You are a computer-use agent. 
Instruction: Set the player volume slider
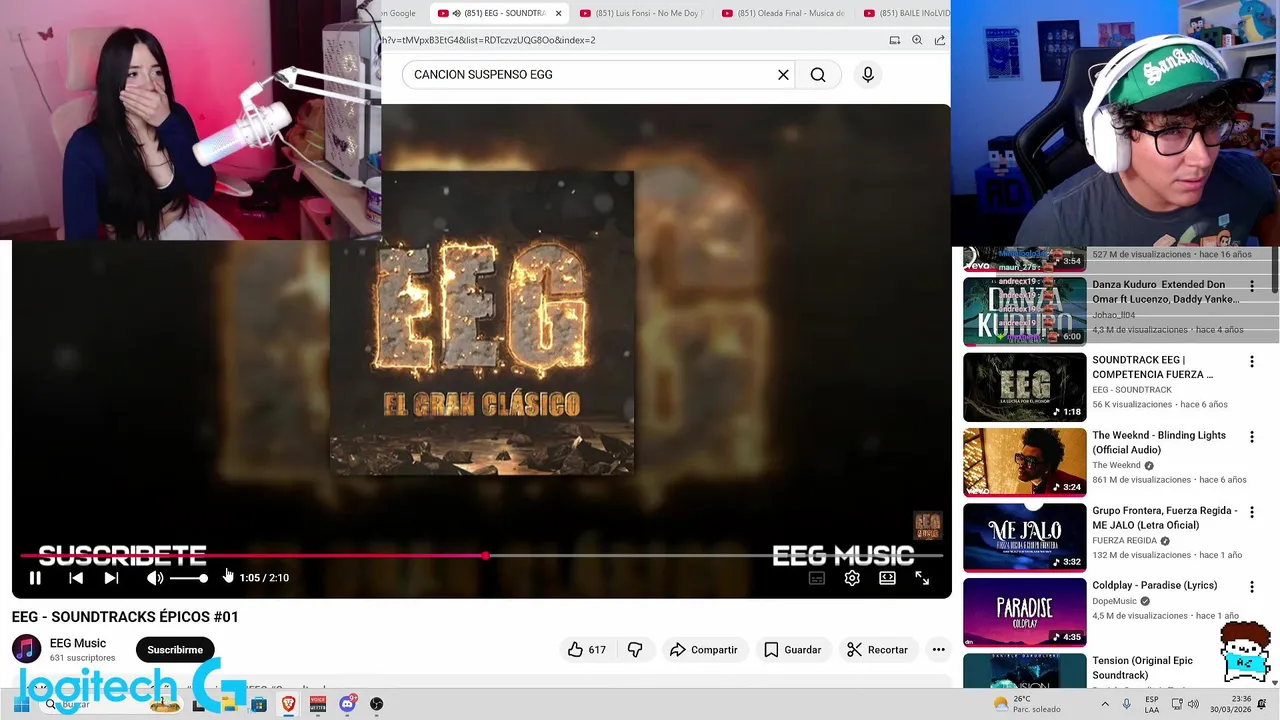pos(189,578)
